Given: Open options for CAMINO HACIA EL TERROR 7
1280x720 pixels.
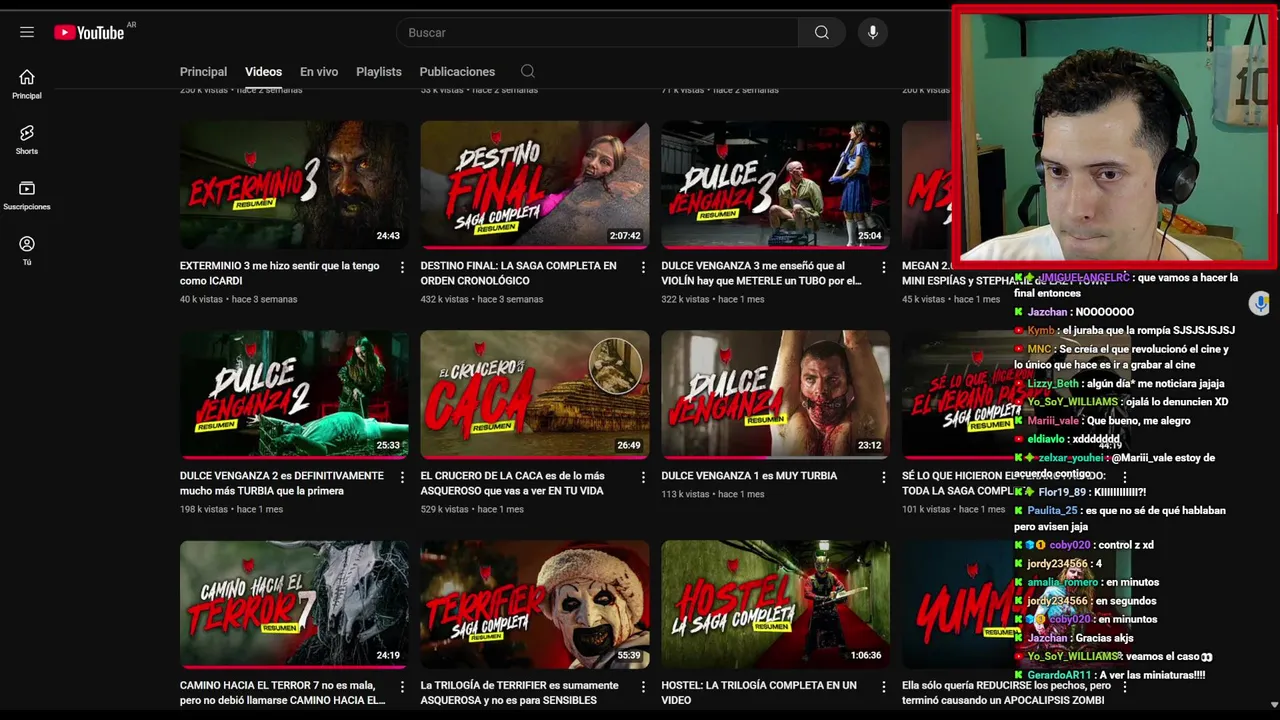Looking at the screenshot, I should (402, 687).
